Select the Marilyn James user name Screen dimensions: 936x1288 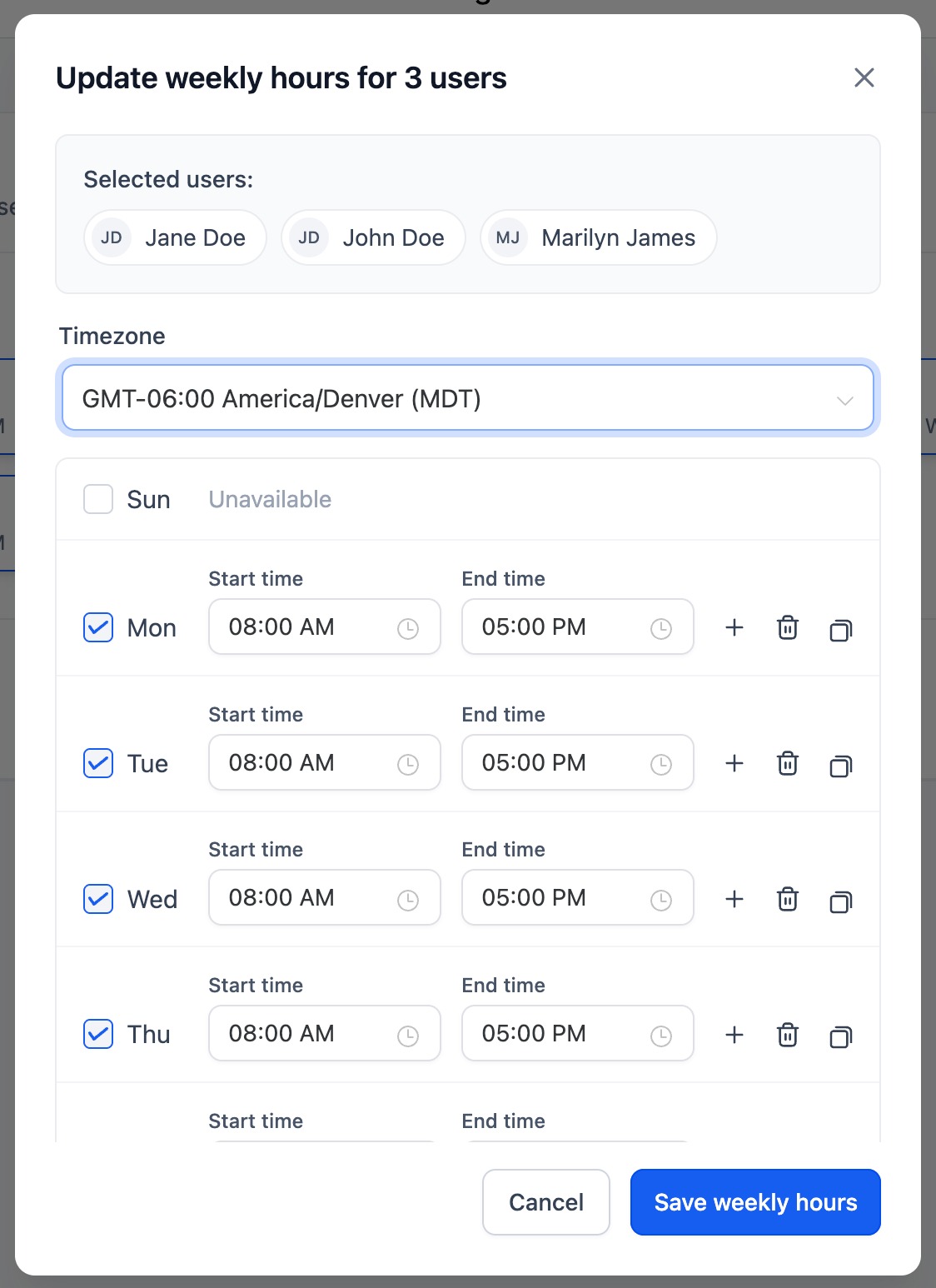[x=618, y=238]
